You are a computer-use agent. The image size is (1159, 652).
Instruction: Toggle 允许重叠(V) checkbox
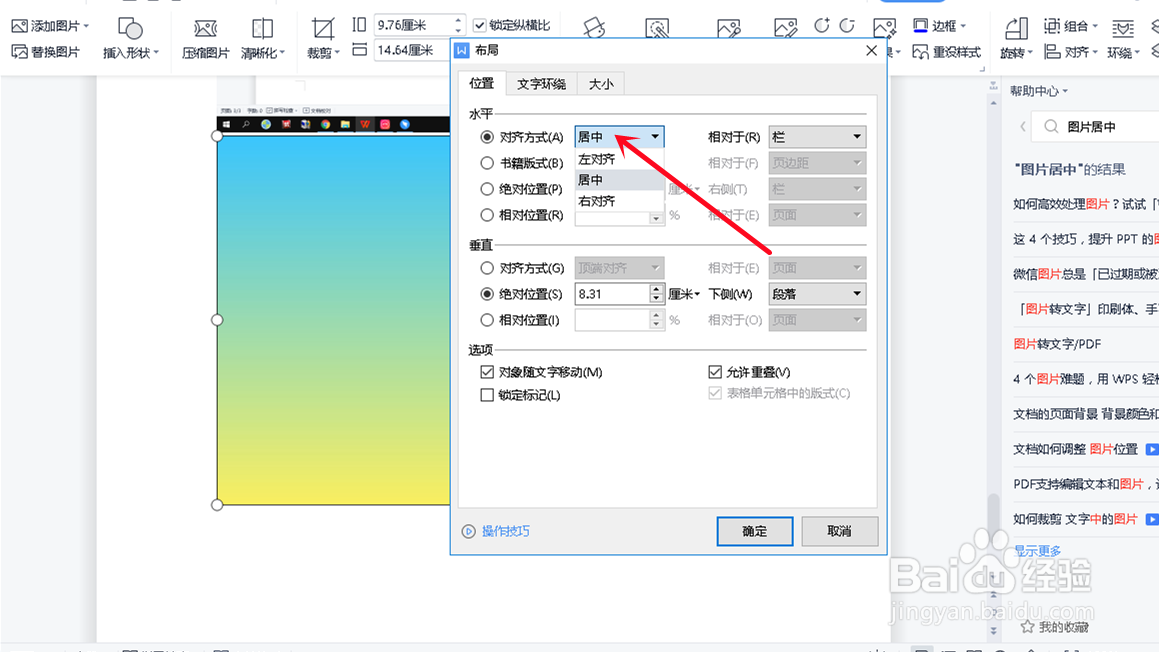[x=715, y=372]
